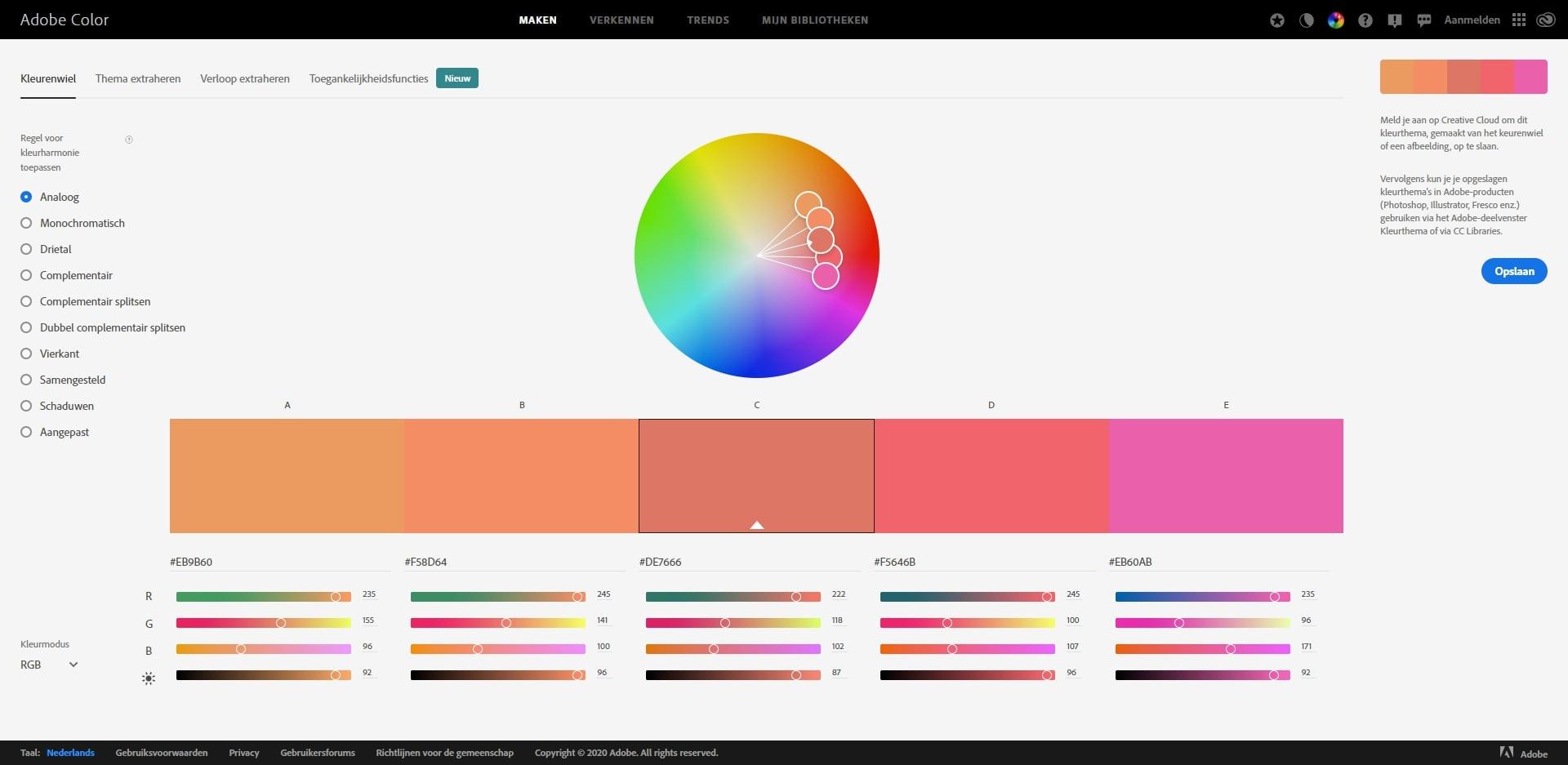Open MIJN BIBLIOTHEKEN
Viewport: 1568px width, 765px height.
coord(815,20)
